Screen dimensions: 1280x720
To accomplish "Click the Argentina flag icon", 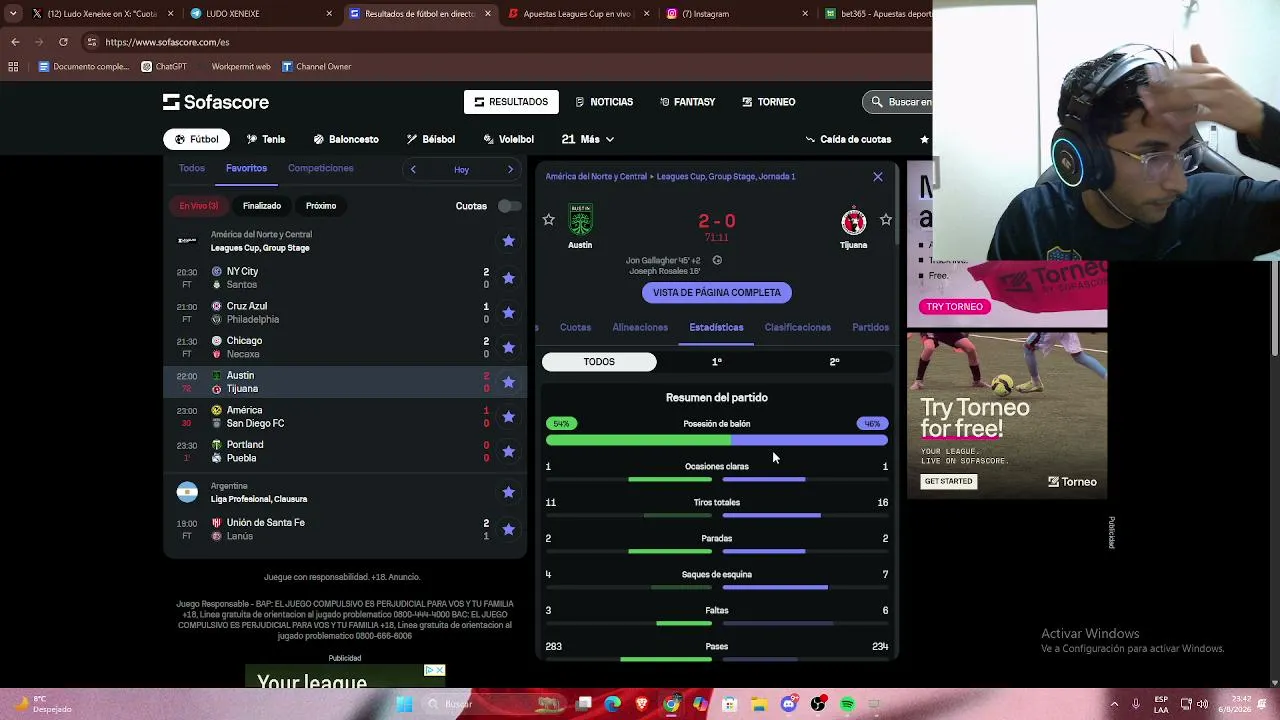I will (187, 492).
